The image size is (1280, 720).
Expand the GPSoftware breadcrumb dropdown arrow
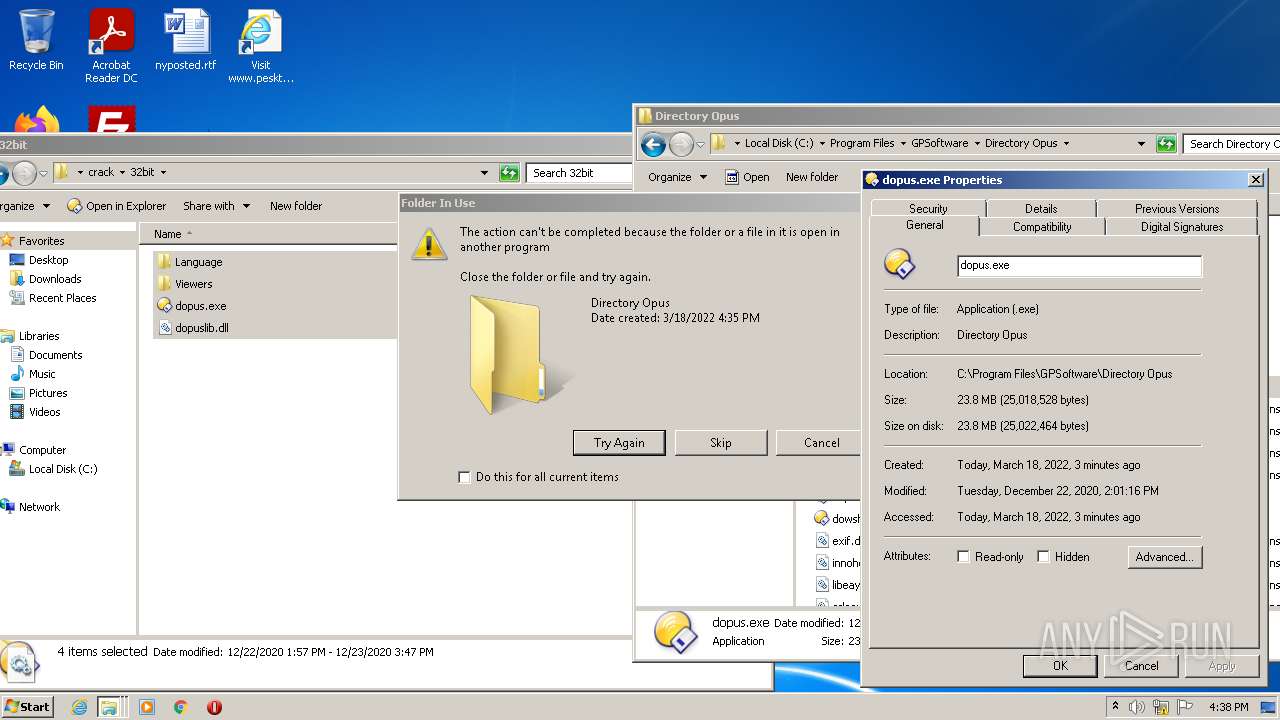[977, 144]
